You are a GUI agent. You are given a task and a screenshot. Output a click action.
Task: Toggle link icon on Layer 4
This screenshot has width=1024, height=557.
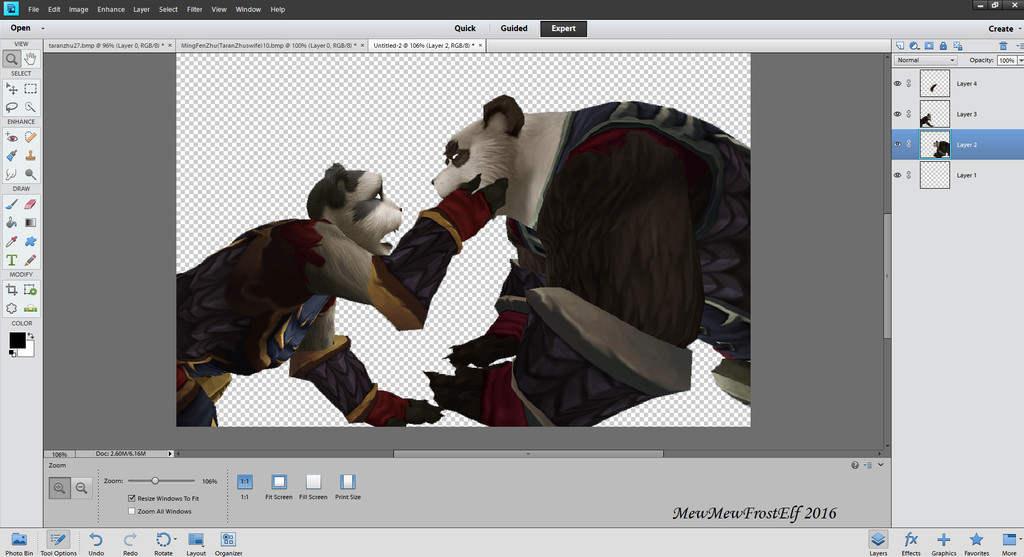point(909,84)
